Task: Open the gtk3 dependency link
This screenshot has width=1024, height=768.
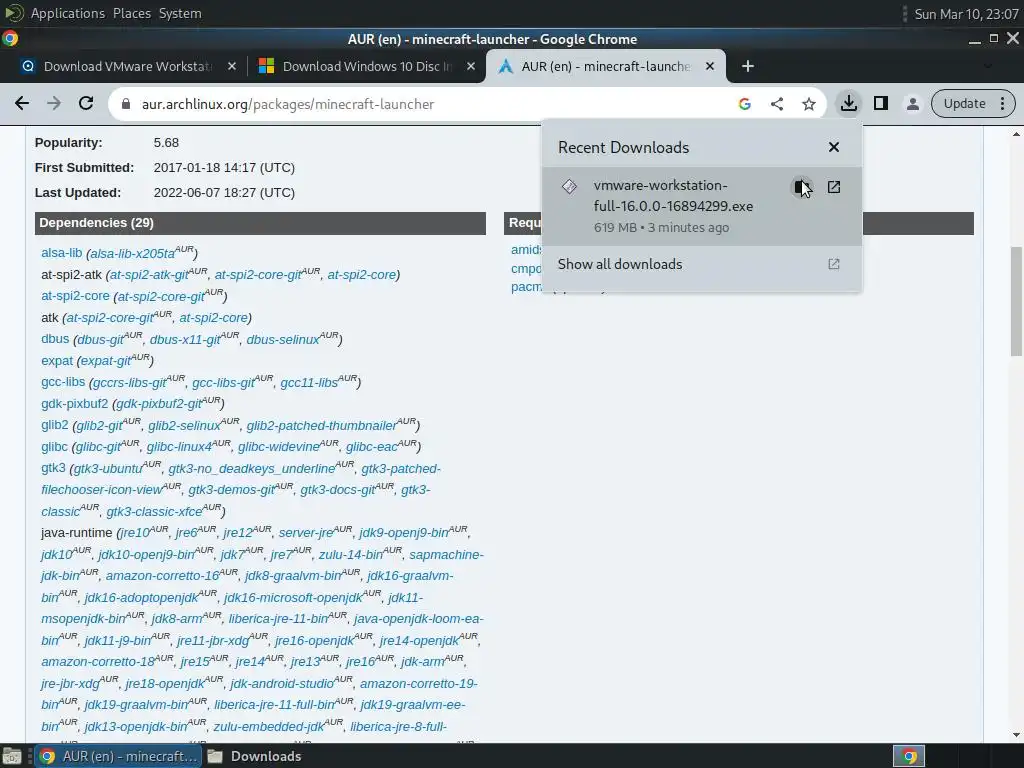Action: (53, 468)
